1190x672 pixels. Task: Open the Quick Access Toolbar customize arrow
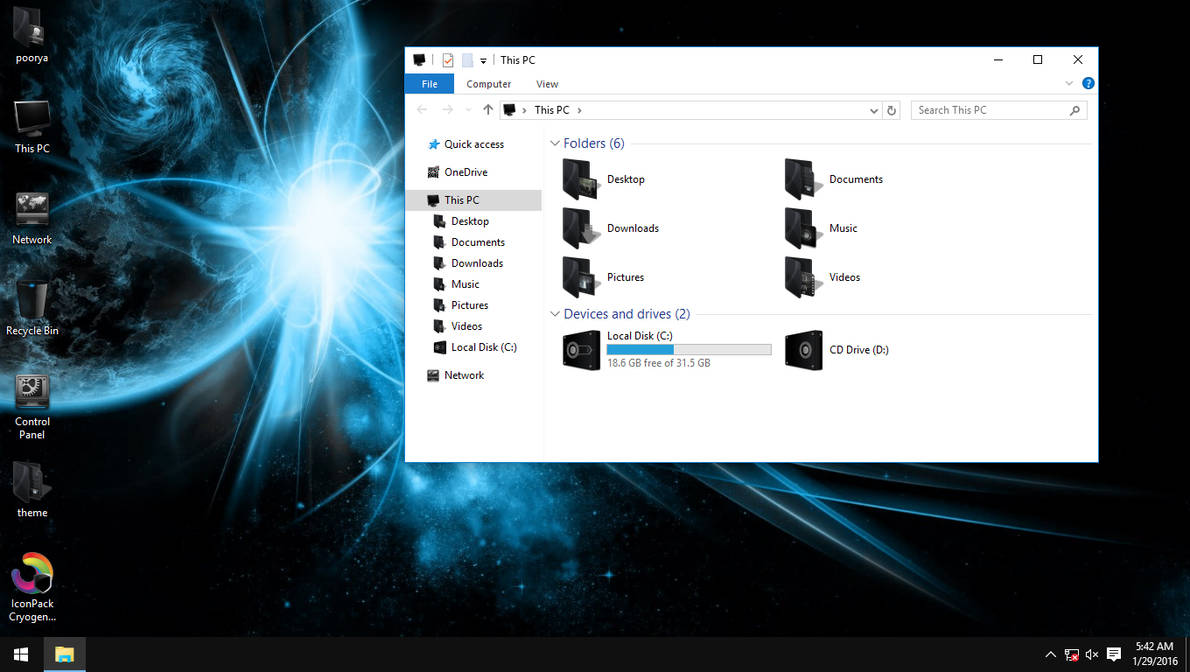pyautogui.click(x=482, y=60)
